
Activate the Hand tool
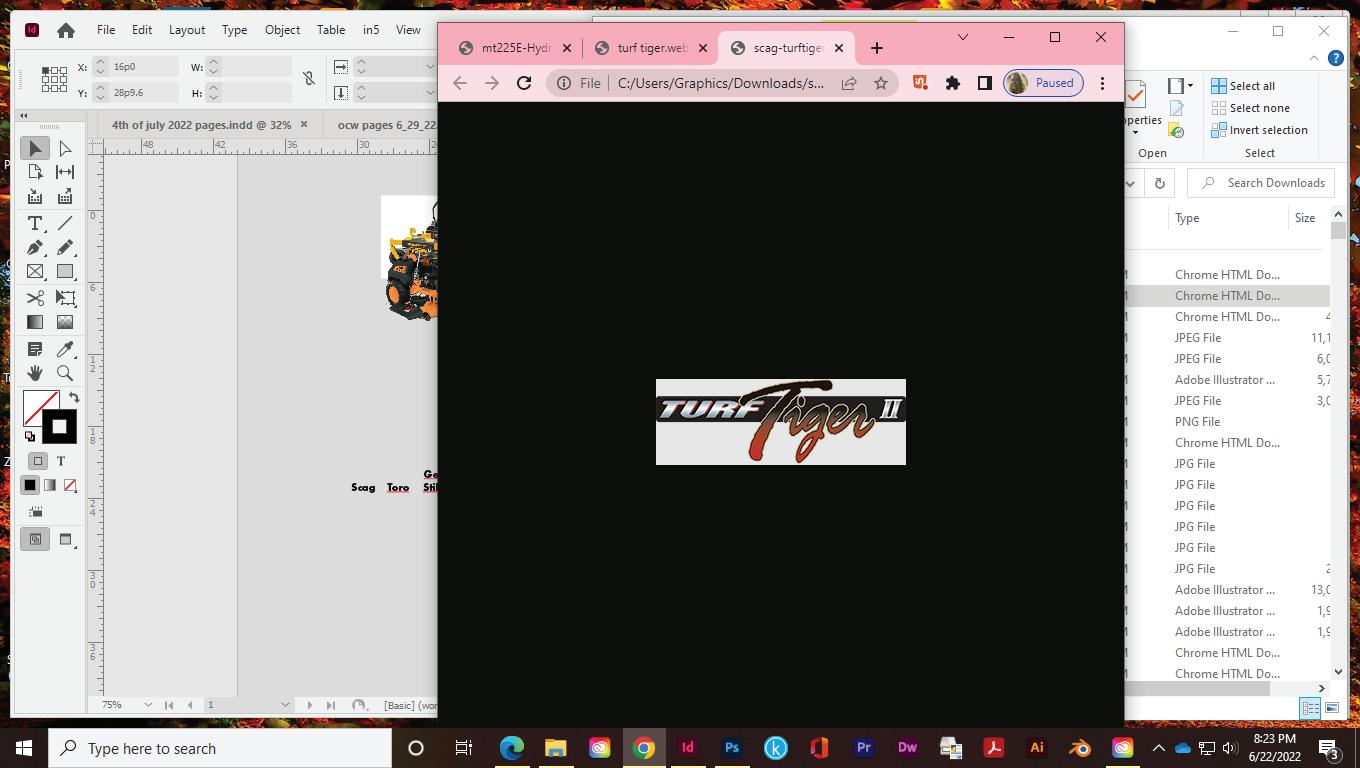(35, 373)
